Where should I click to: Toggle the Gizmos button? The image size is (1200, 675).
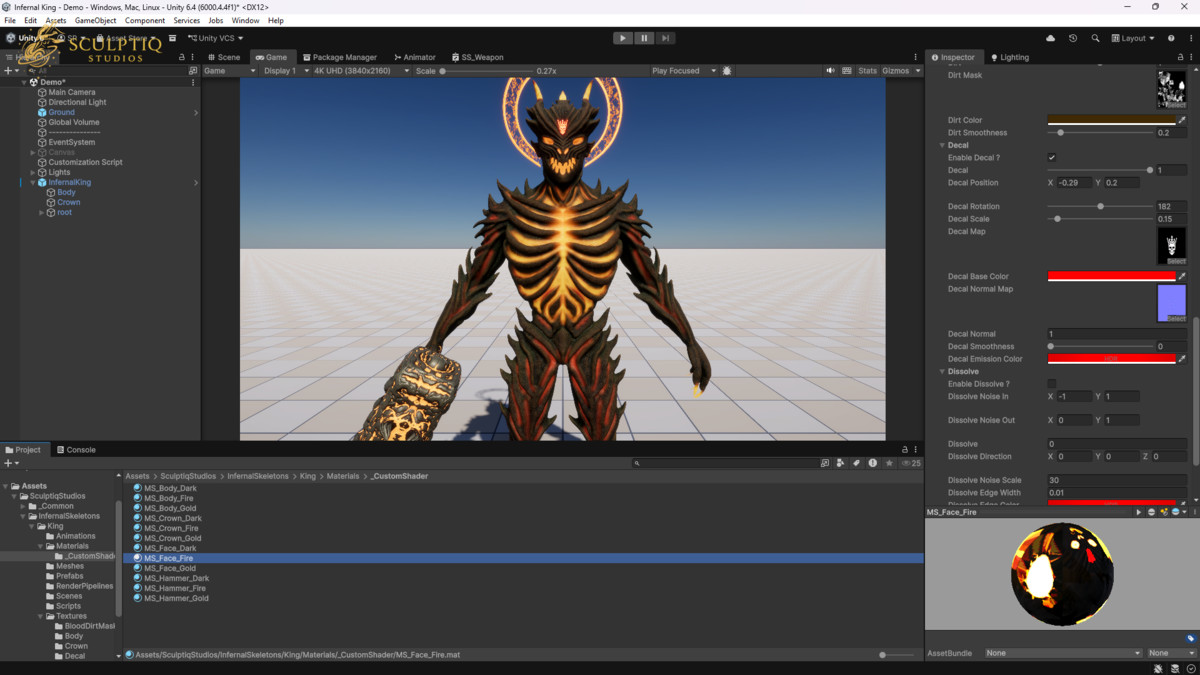[x=895, y=71]
